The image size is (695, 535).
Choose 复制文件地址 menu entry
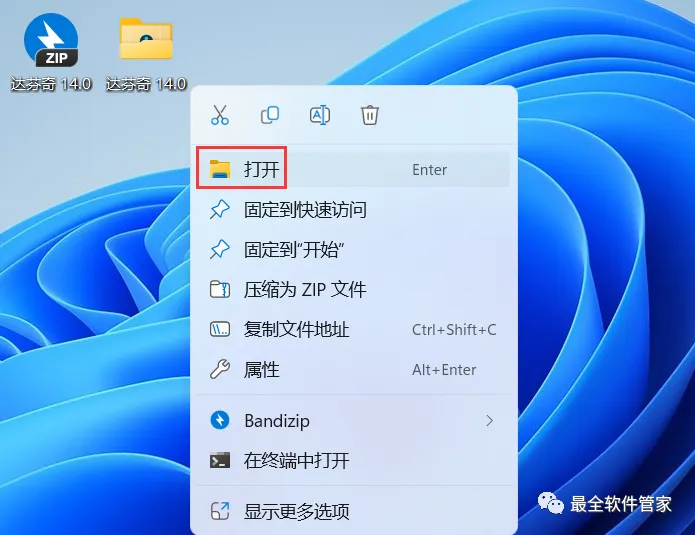click(x=353, y=330)
